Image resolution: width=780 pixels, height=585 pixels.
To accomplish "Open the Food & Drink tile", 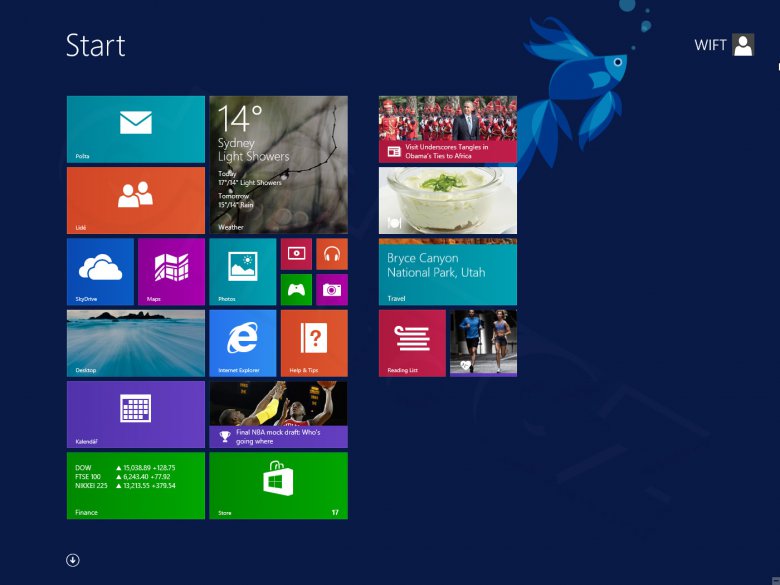I will pos(448,200).
